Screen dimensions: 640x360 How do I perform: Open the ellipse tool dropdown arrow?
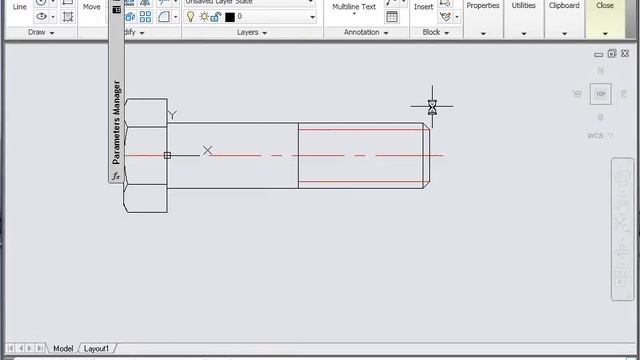pos(53,17)
